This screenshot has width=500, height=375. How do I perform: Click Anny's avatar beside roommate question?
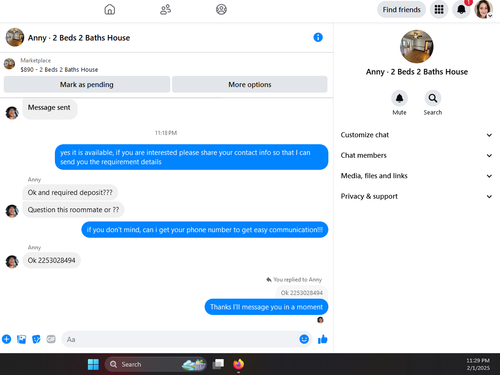12,211
